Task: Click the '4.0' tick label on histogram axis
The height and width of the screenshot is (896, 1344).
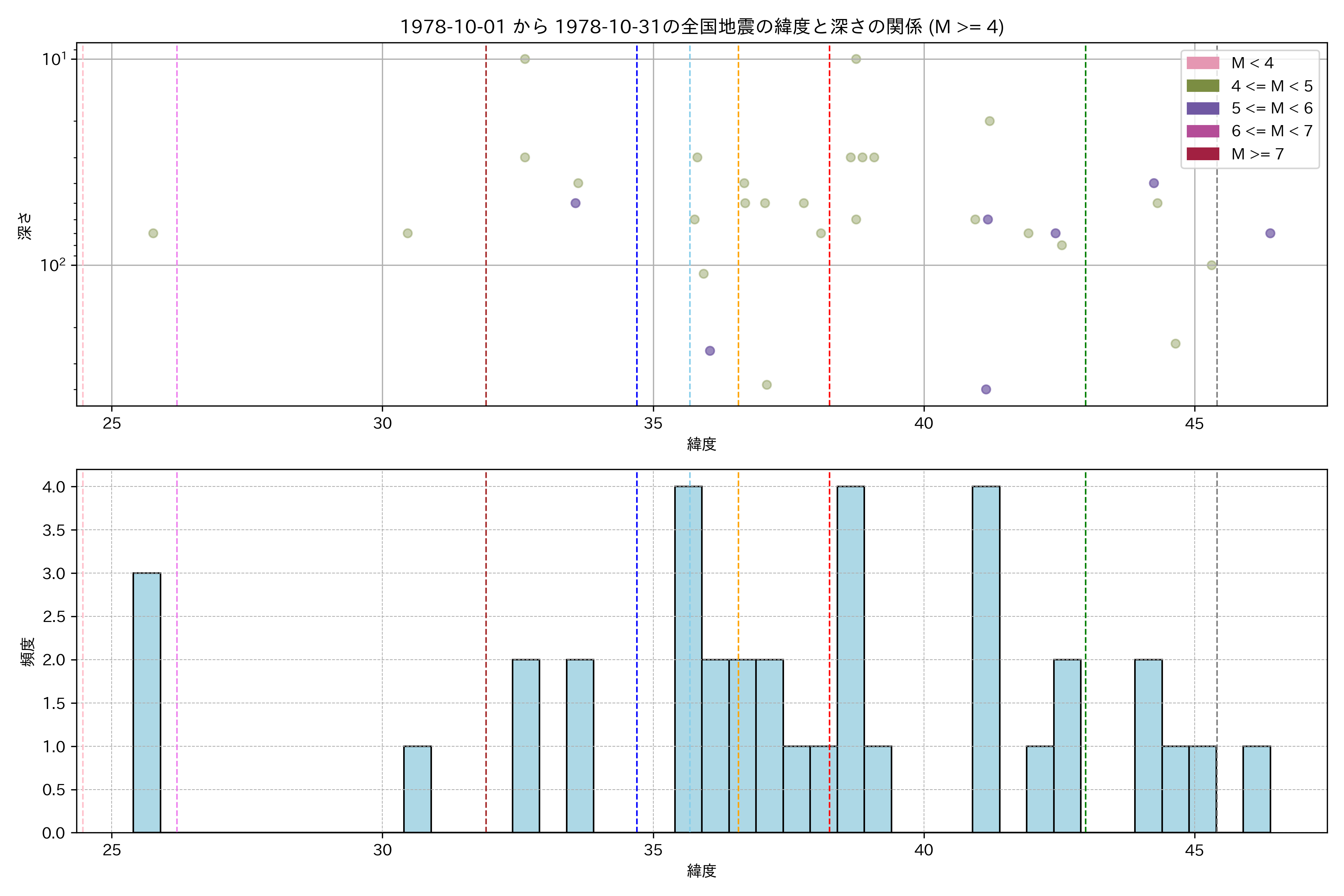Action: 54,487
